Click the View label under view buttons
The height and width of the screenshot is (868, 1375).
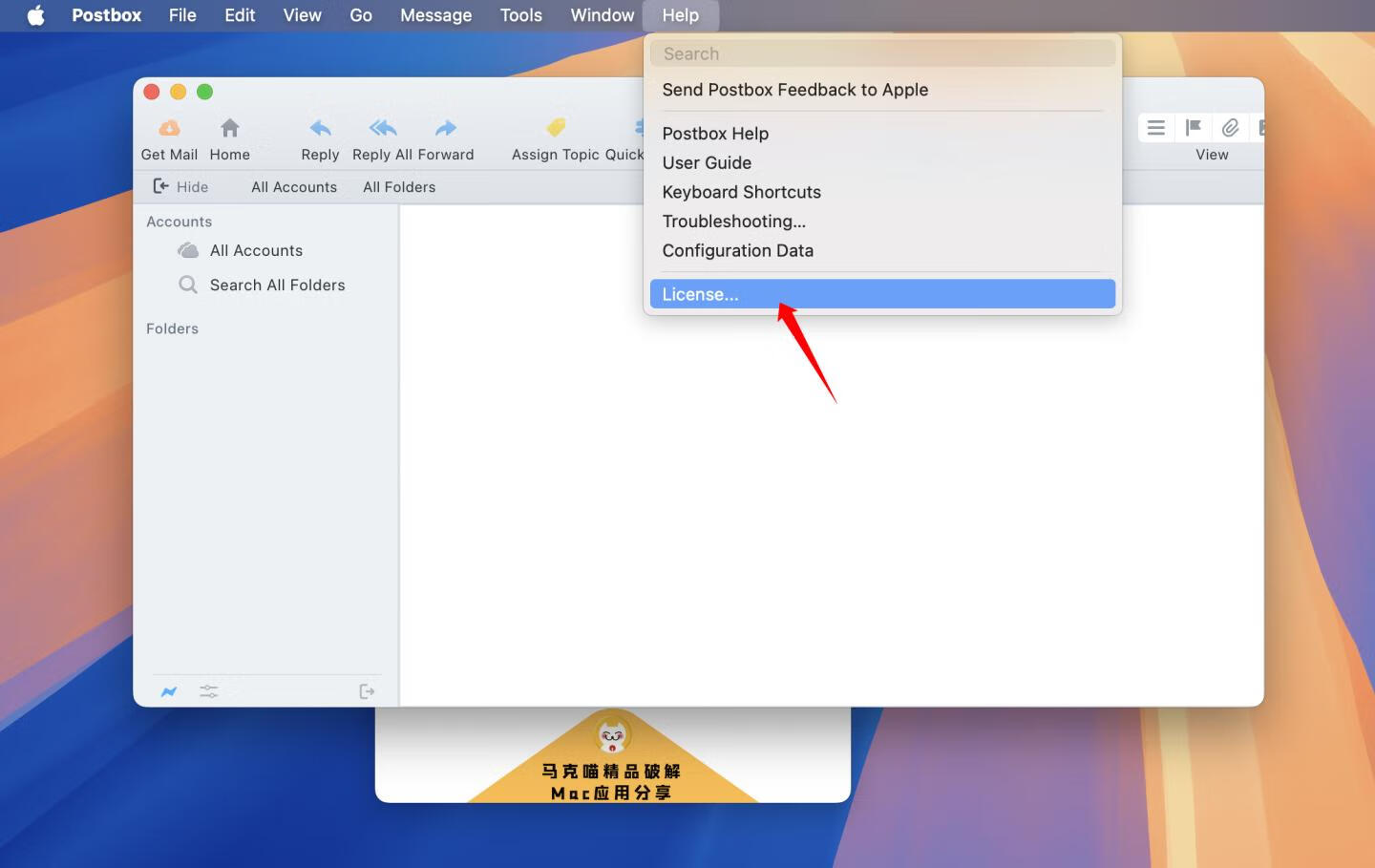(1212, 155)
